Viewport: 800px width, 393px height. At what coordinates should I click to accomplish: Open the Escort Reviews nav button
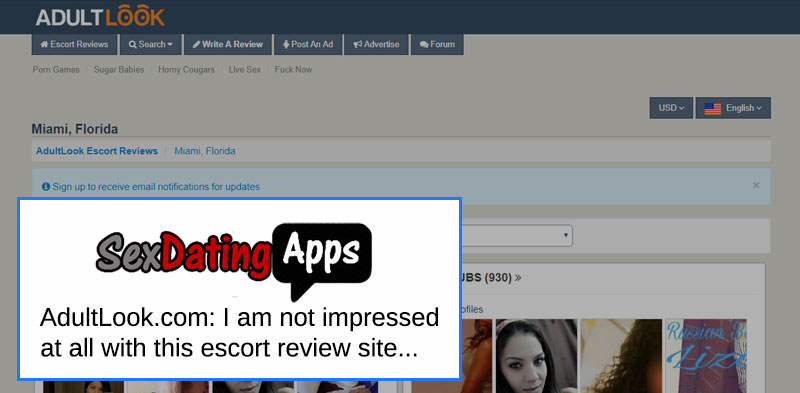point(74,44)
